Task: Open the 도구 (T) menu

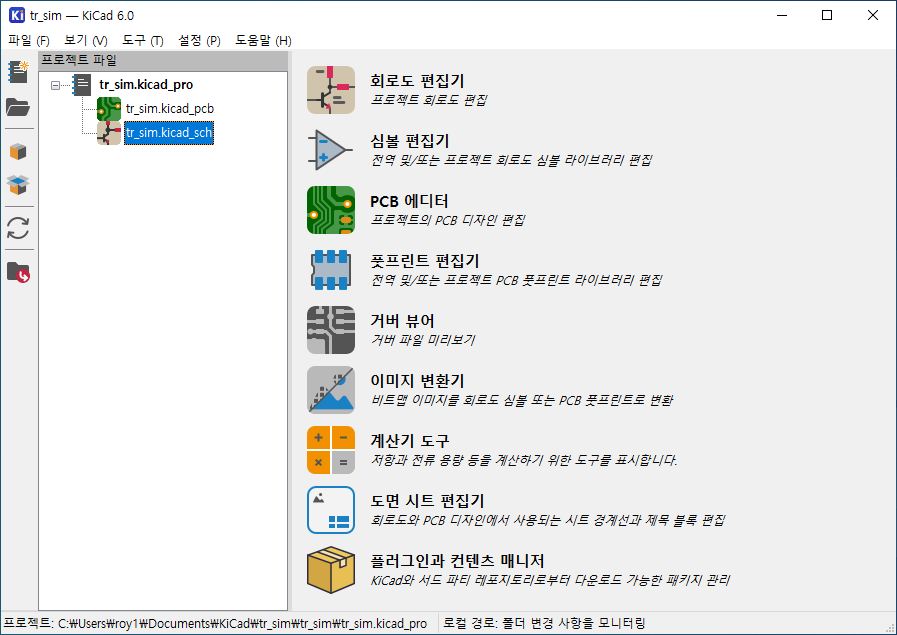Action: (142, 41)
